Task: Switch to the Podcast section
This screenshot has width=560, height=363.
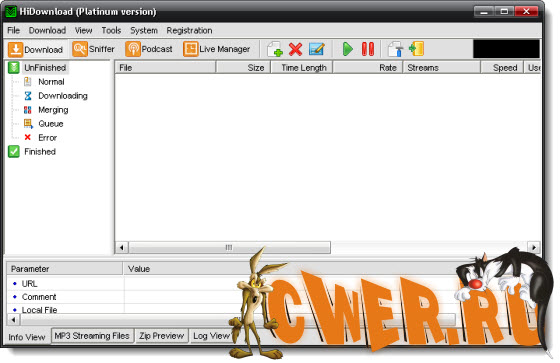Action: (149, 49)
